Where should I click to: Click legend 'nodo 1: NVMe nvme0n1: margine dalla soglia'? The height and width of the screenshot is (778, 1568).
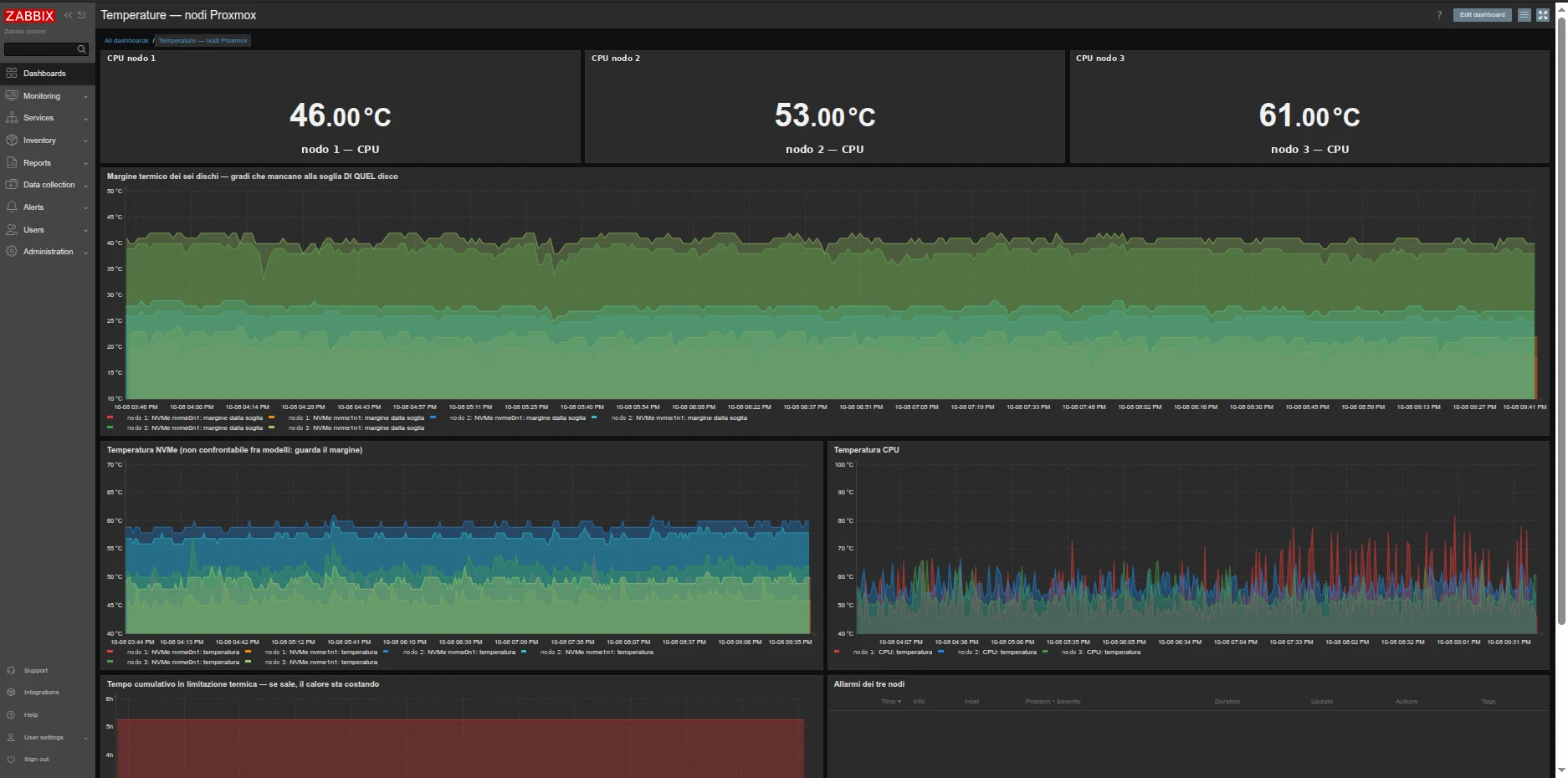[195, 418]
